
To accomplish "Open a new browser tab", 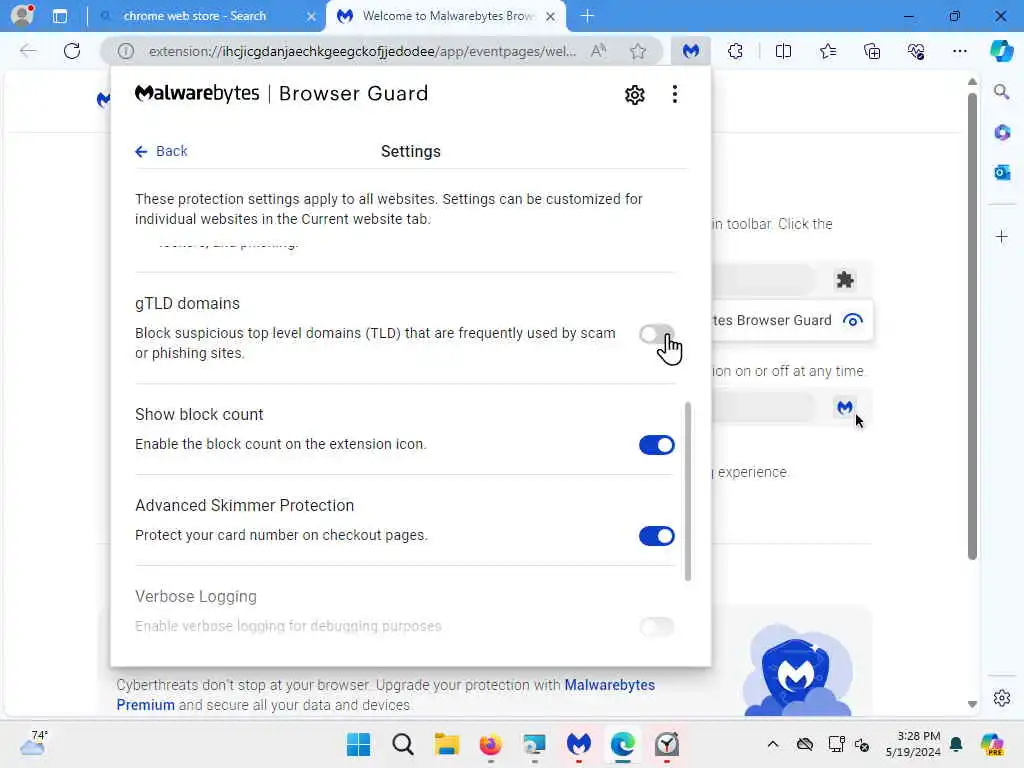I will point(587,16).
